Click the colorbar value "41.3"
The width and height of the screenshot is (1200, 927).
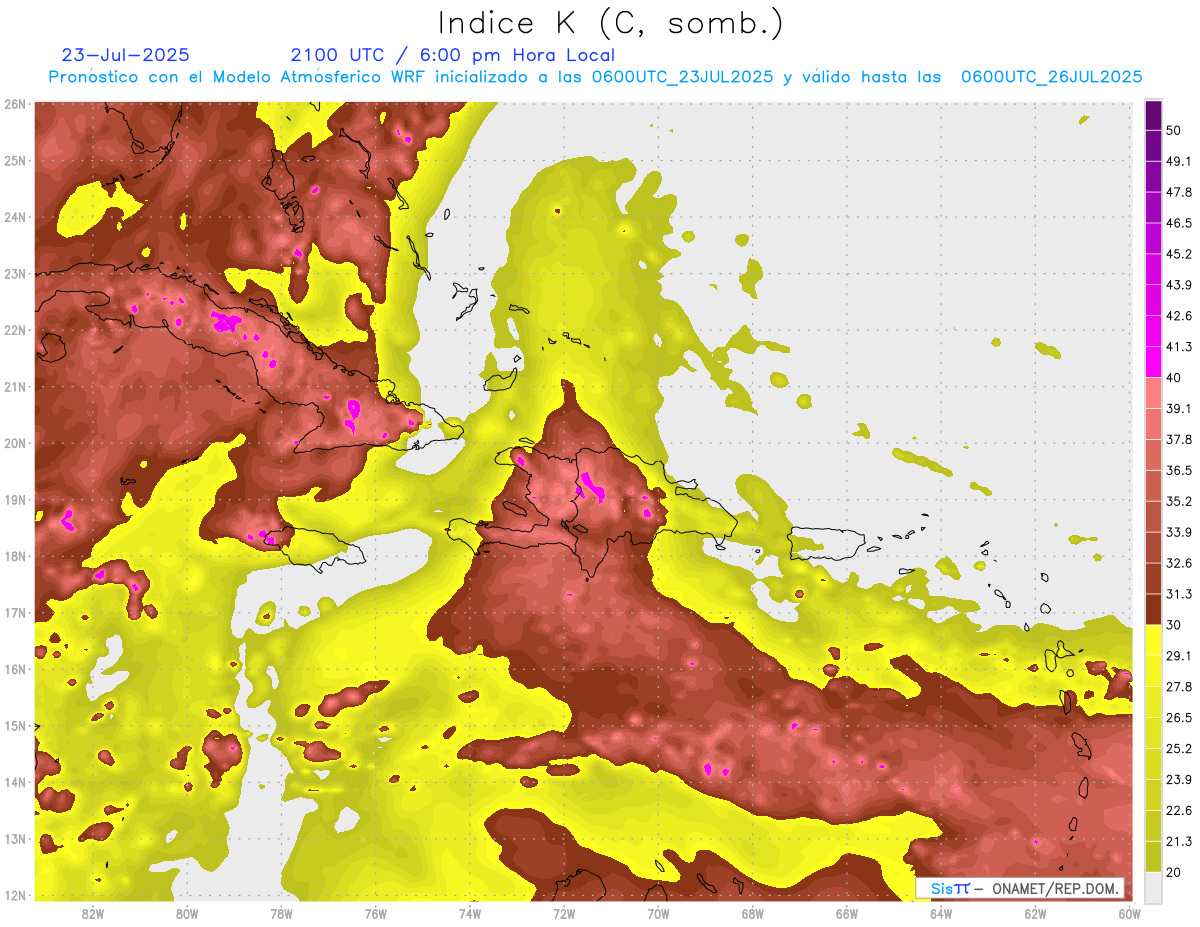tap(1179, 347)
